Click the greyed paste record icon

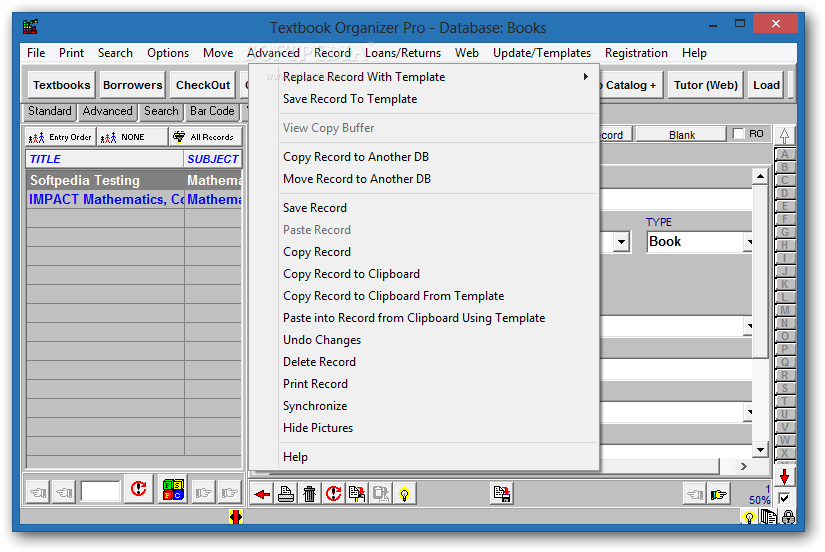(380, 494)
